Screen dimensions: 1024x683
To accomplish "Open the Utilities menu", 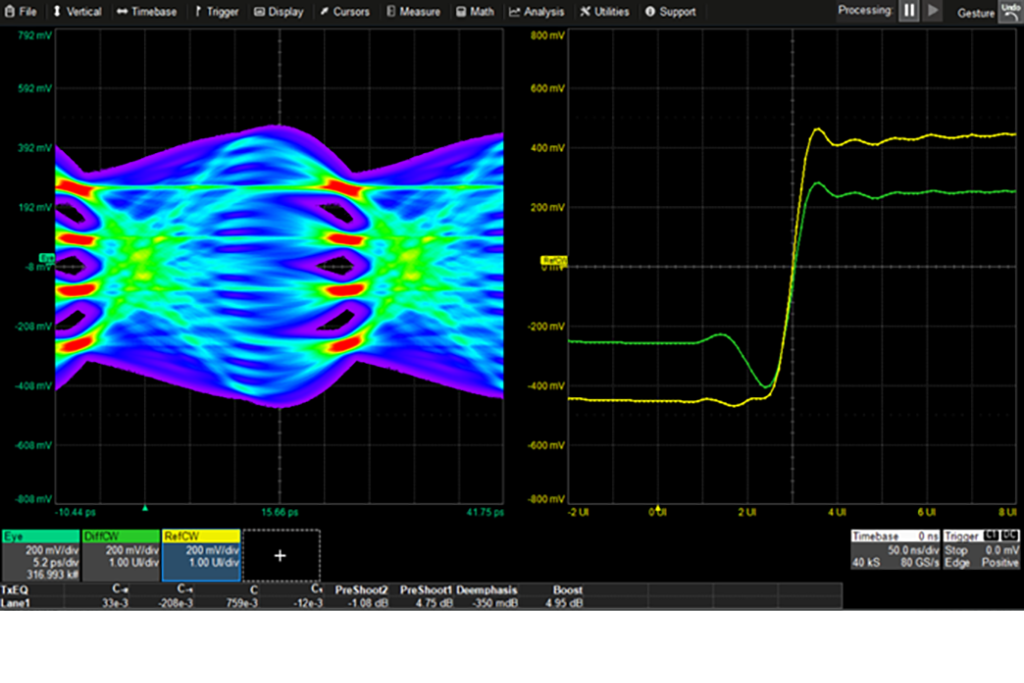I will coord(605,12).
